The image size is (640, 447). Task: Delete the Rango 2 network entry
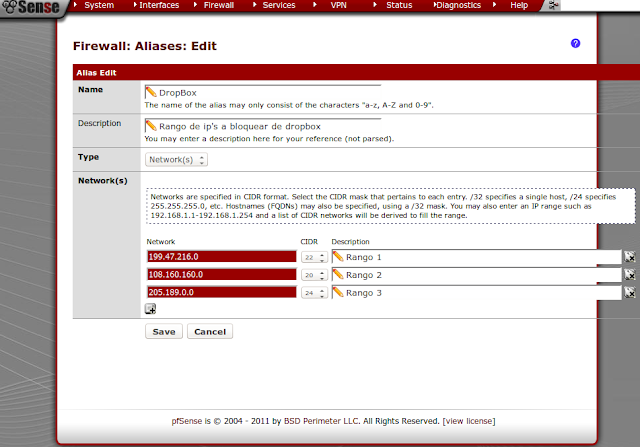(x=630, y=275)
